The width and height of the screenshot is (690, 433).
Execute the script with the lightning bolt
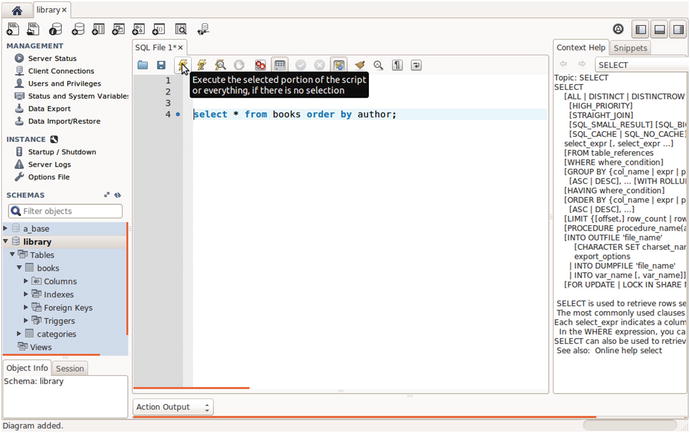click(183, 65)
